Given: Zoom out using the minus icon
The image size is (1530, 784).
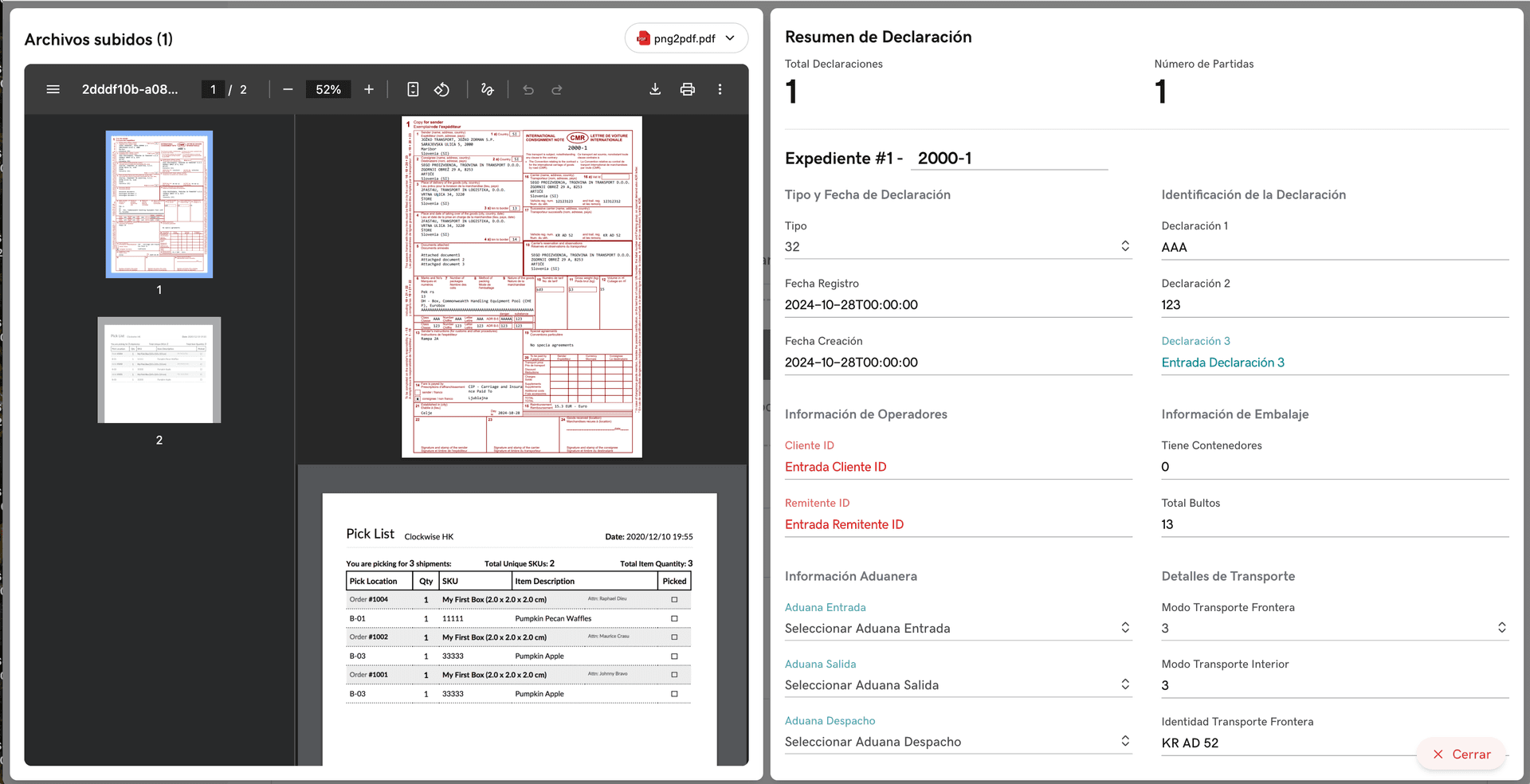Looking at the screenshot, I should tap(288, 89).
